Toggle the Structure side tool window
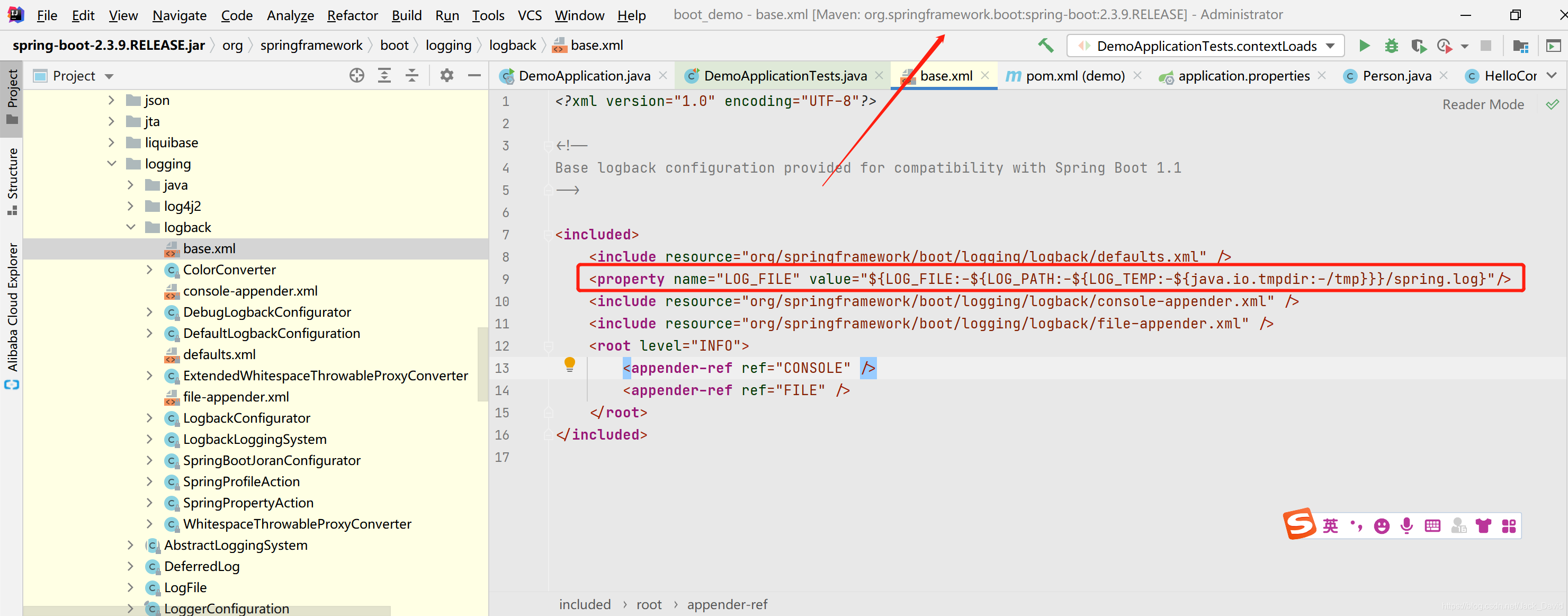Screen dimensions: 1568x616 coord(12,181)
